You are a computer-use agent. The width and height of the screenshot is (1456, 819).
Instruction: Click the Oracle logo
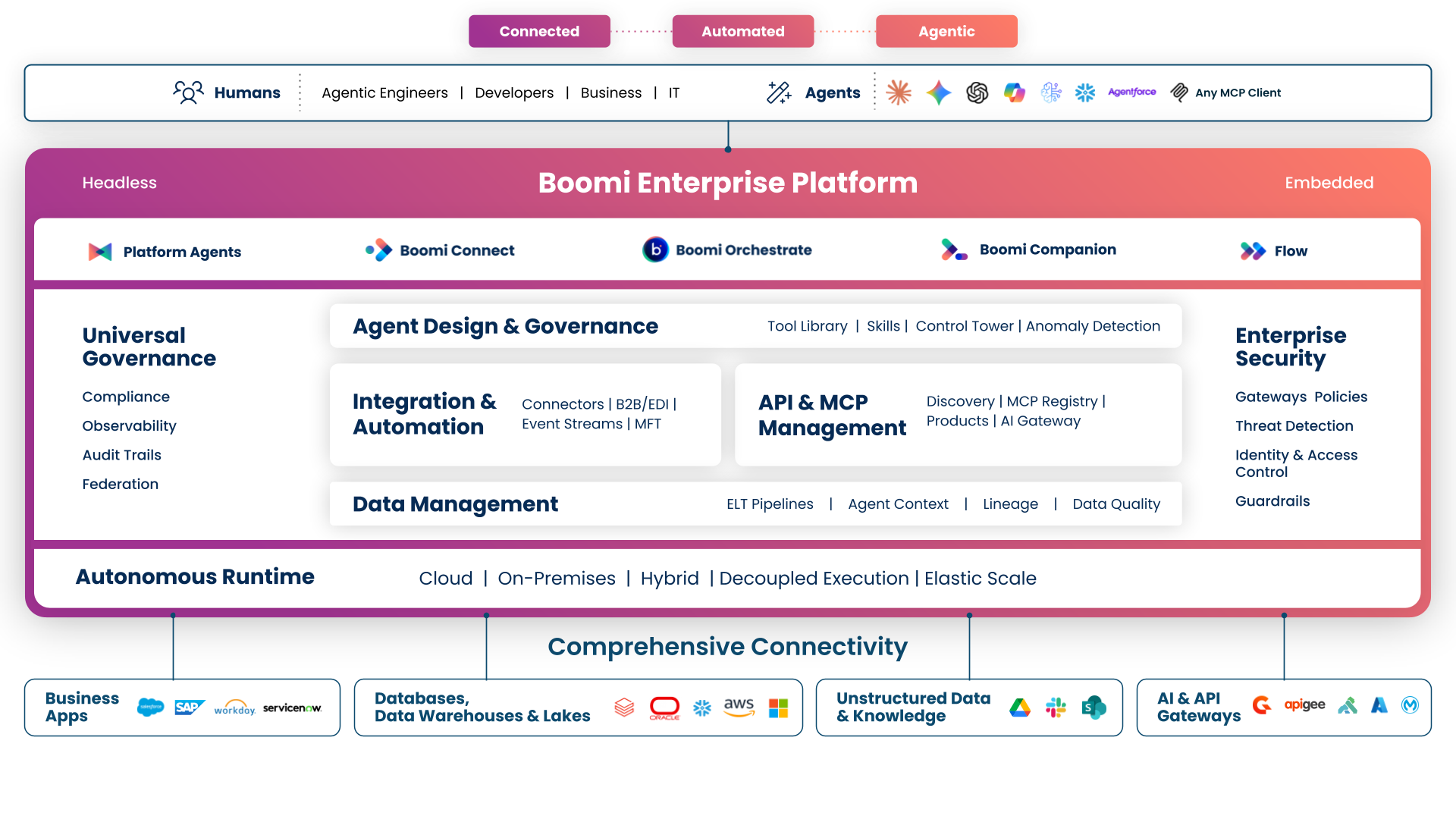coord(664,708)
